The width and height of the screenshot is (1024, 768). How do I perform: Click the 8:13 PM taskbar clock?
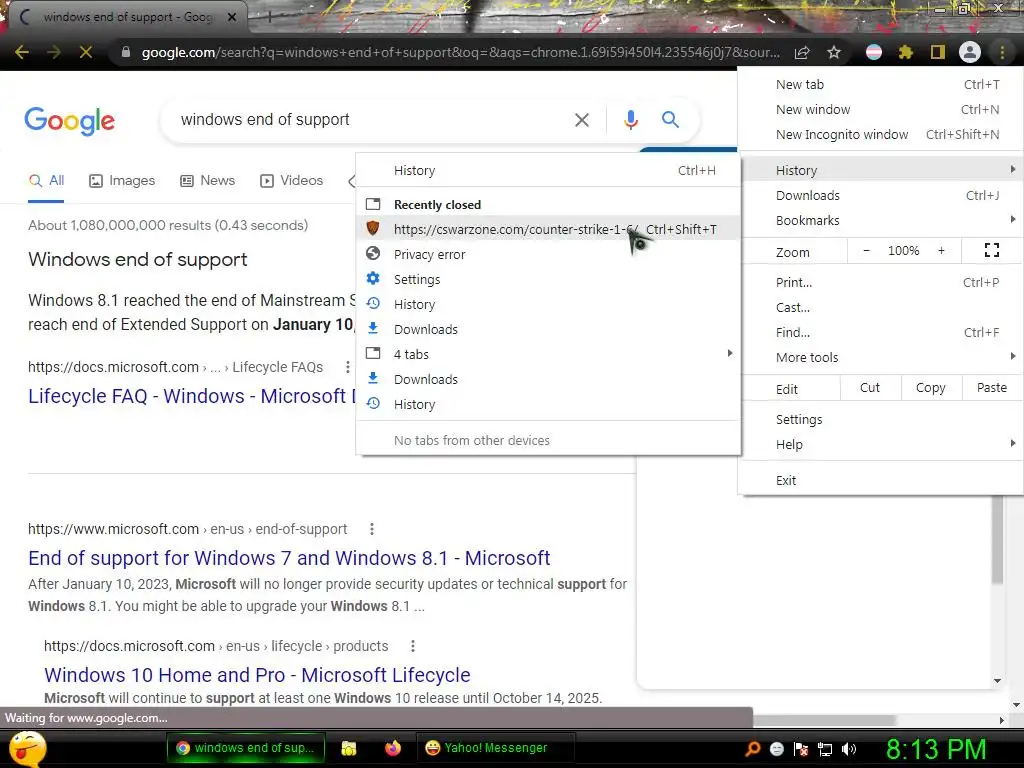[x=935, y=750]
